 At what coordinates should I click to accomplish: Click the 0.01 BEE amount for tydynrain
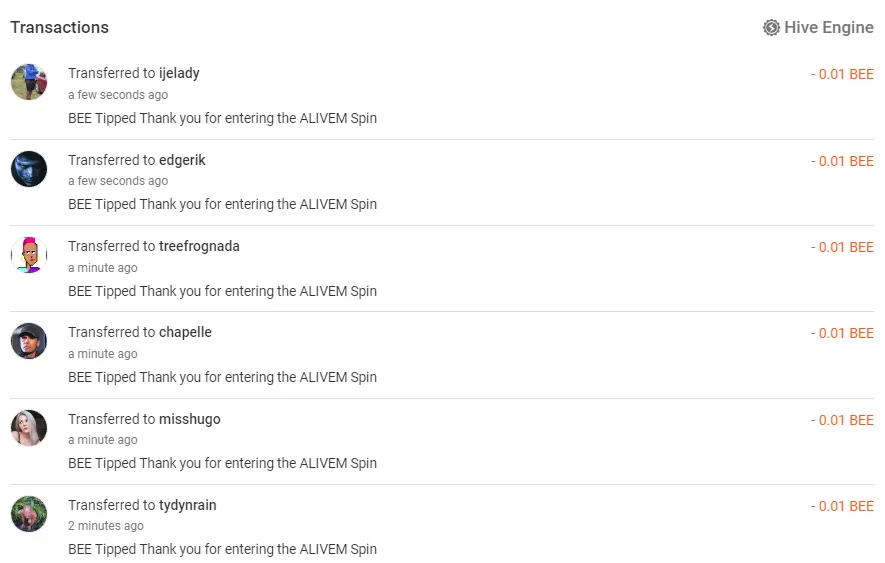click(842, 506)
